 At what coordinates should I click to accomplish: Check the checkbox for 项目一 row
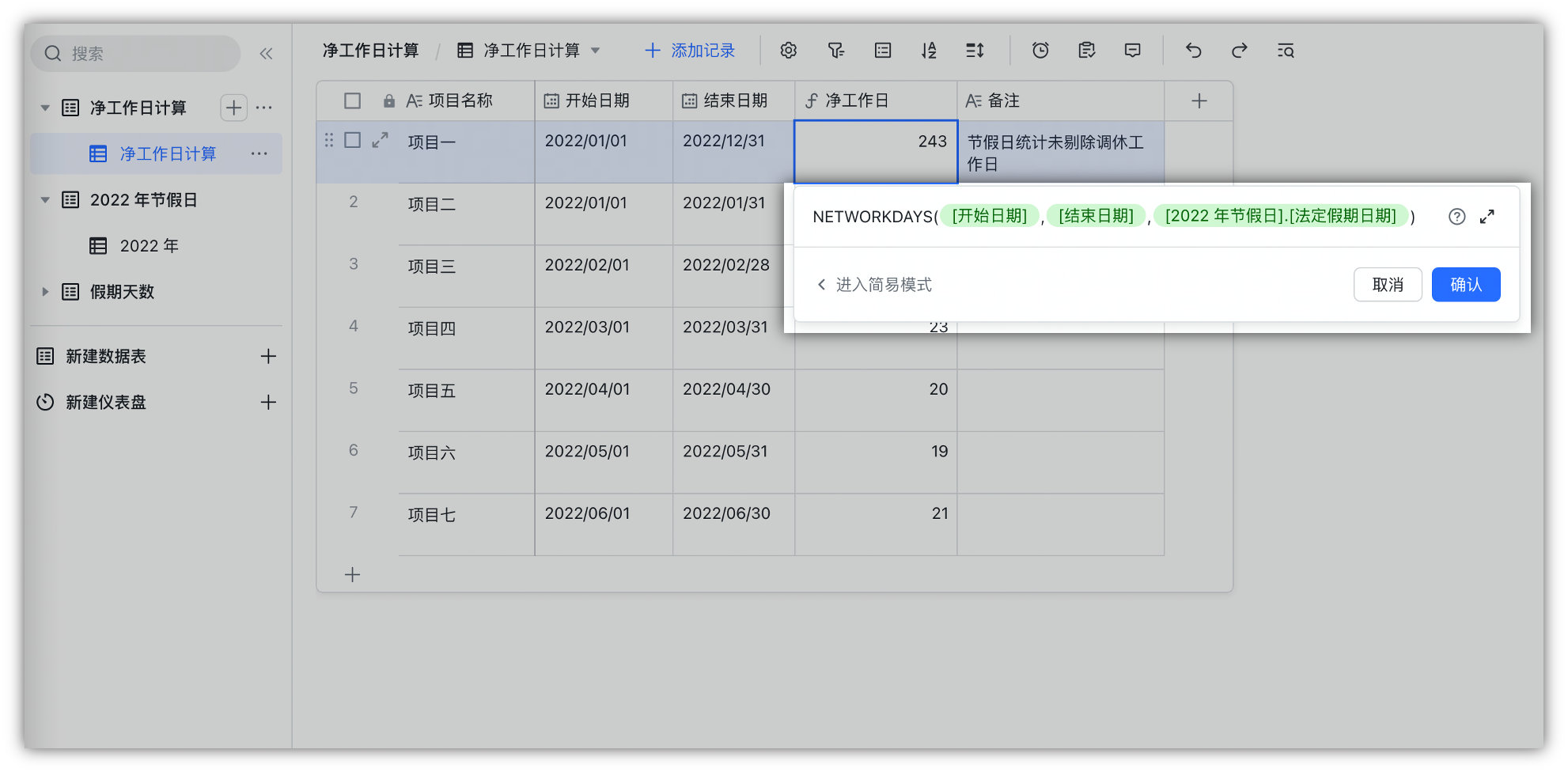pos(351,140)
